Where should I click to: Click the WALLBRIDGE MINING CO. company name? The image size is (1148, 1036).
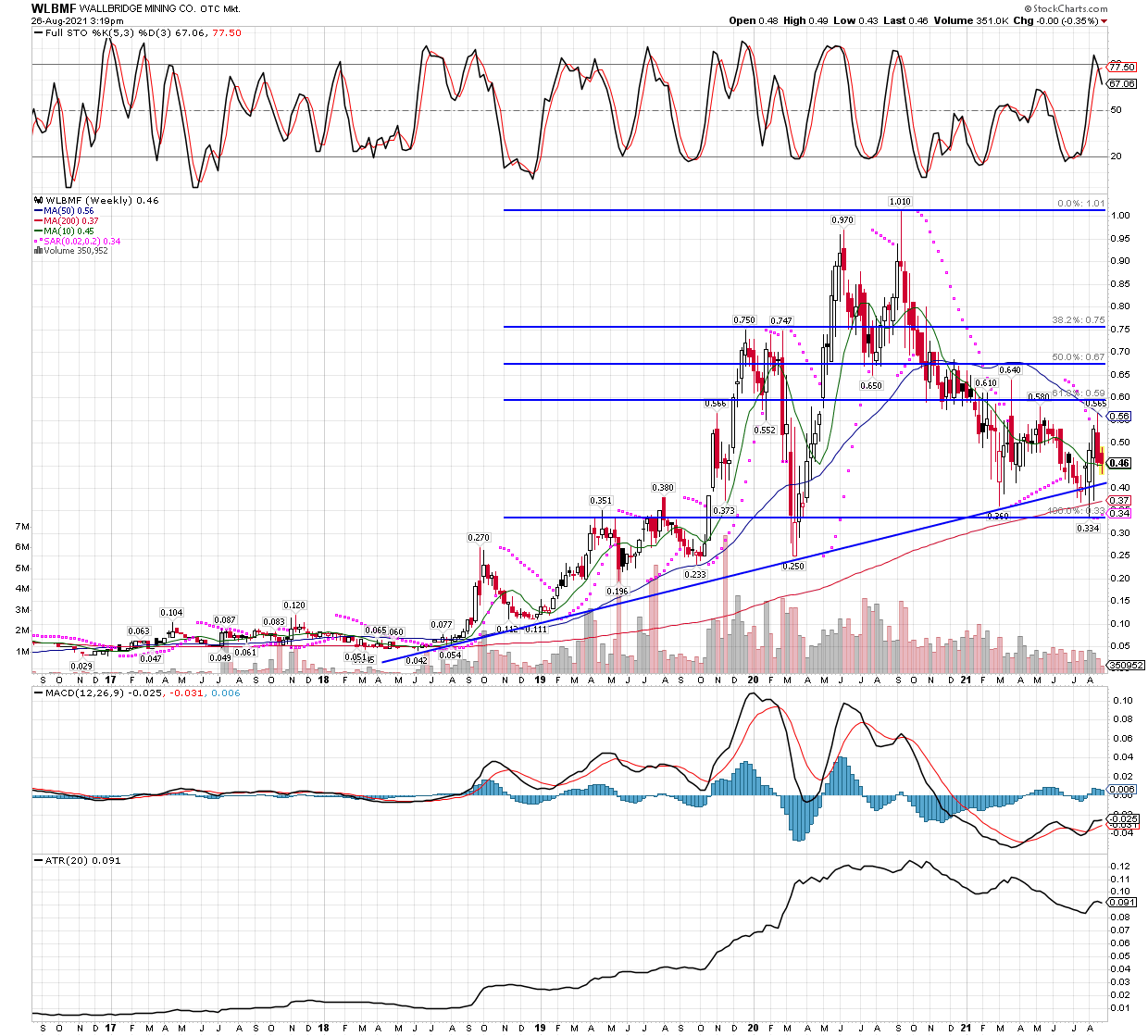tap(136, 7)
